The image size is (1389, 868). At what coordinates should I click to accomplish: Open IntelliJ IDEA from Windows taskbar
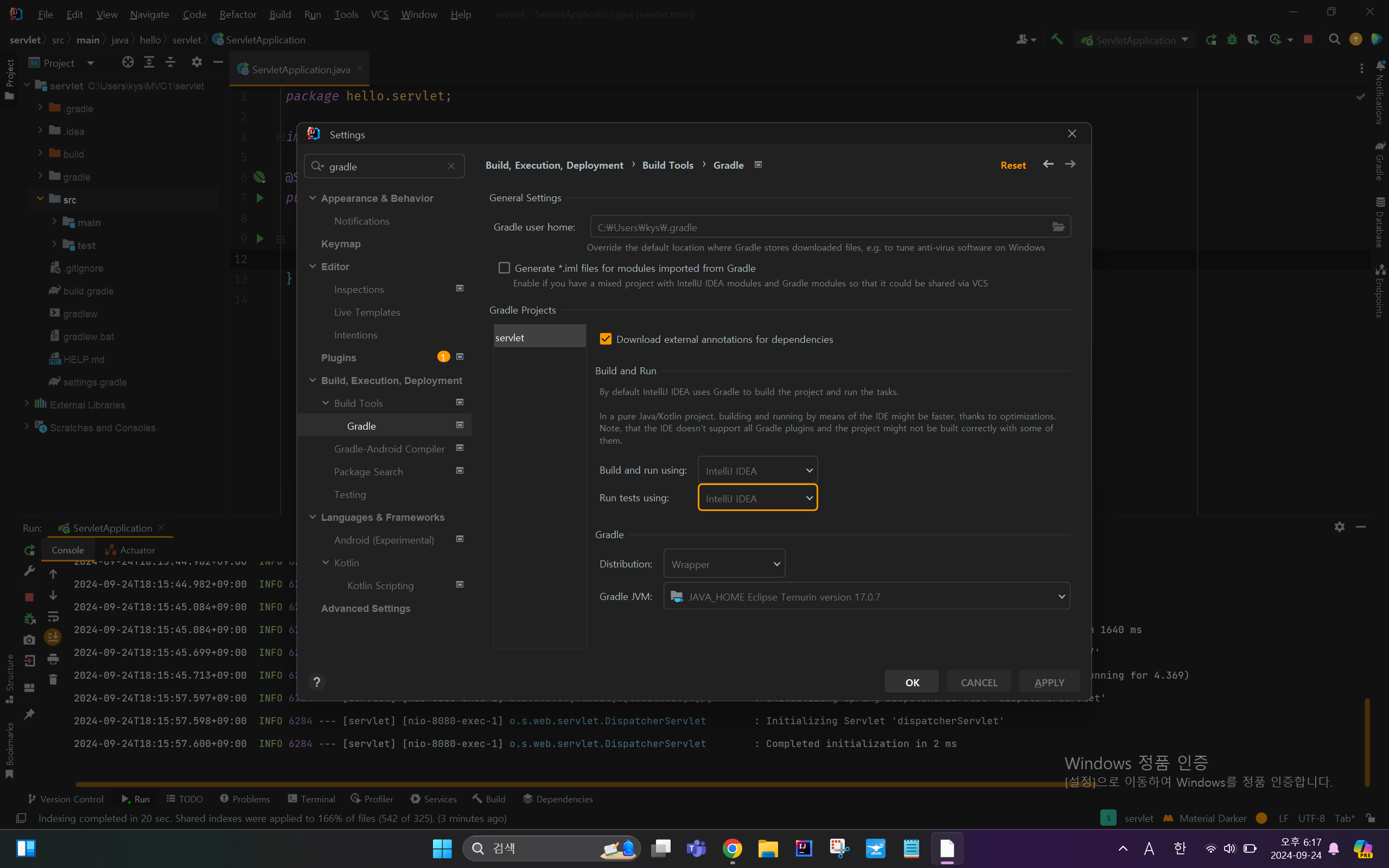point(804,848)
